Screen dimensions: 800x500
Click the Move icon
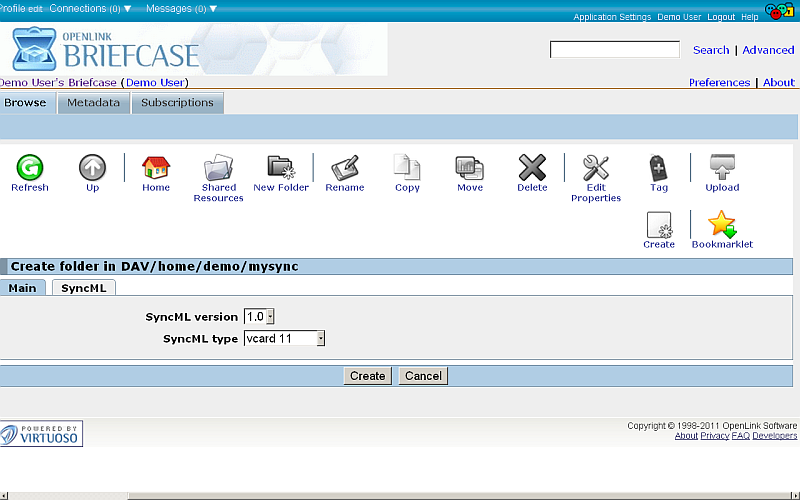469,168
